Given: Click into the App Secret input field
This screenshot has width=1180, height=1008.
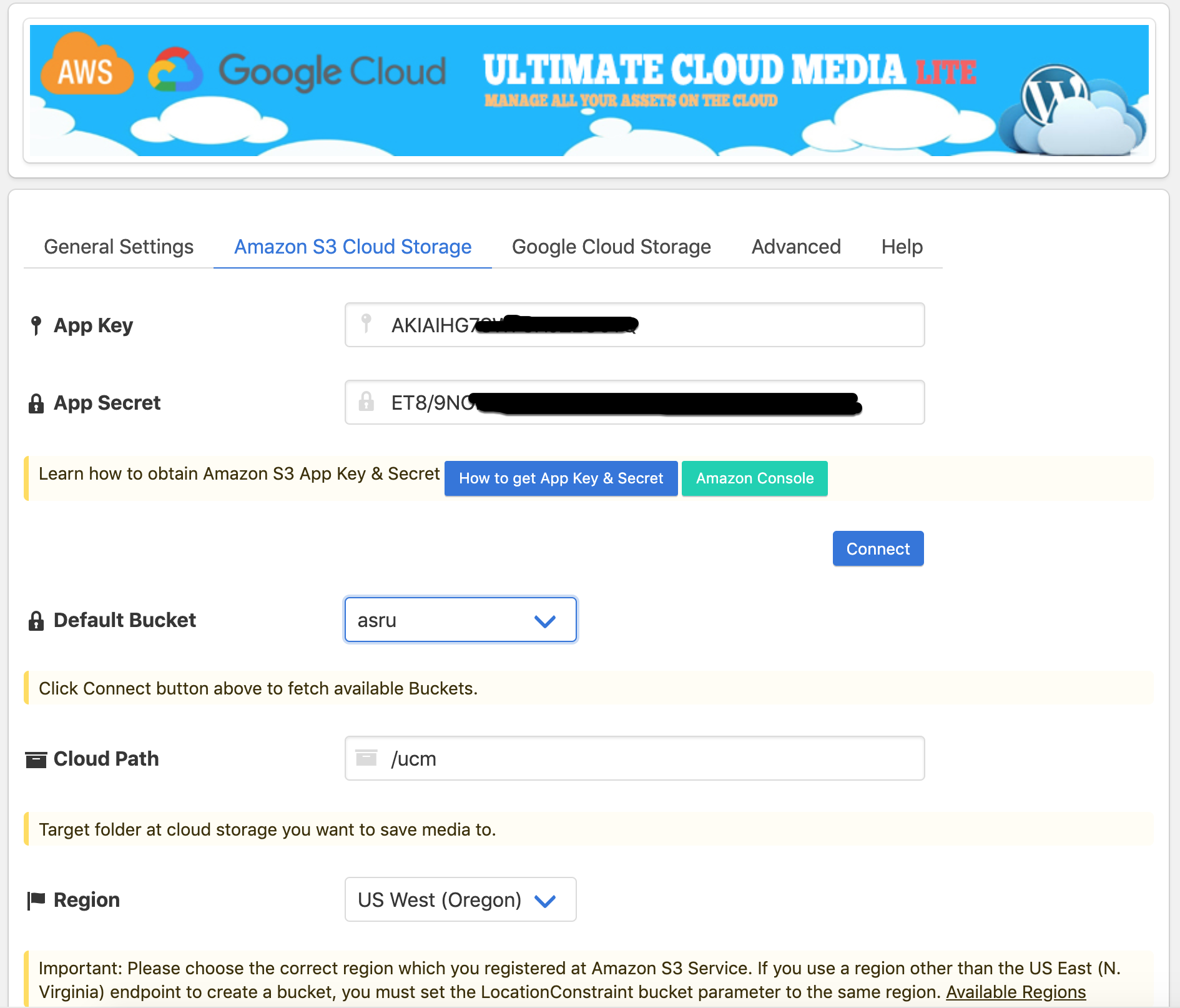Looking at the screenshot, I should click(x=634, y=402).
